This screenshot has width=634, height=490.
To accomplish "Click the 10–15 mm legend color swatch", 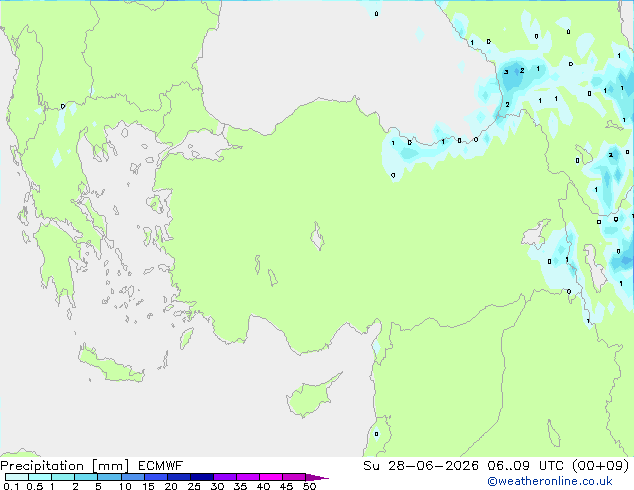I will tap(132, 477).
